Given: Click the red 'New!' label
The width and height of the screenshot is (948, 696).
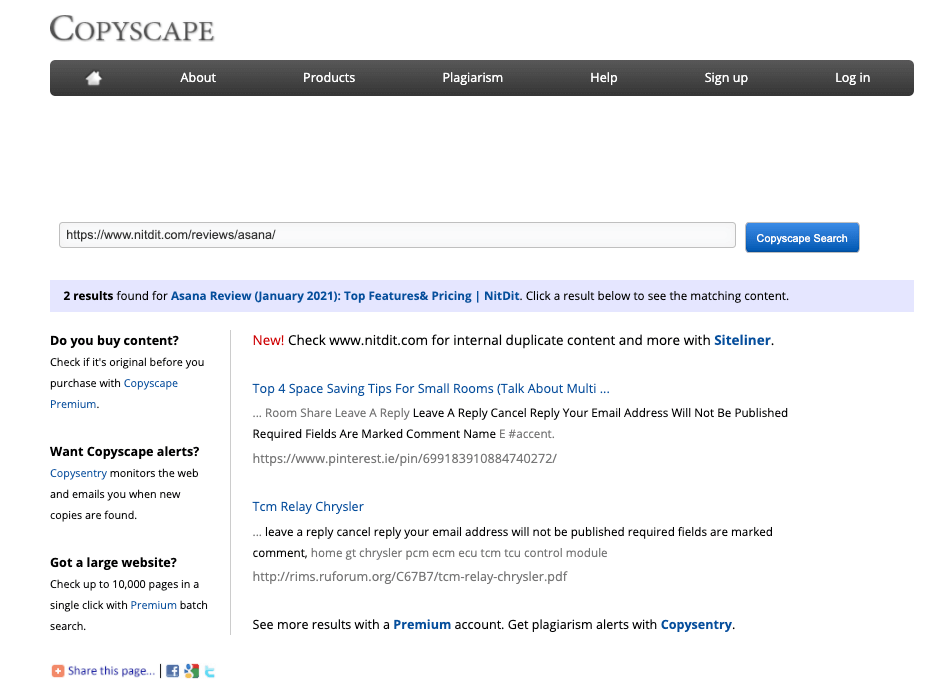Looking at the screenshot, I should (x=268, y=340).
